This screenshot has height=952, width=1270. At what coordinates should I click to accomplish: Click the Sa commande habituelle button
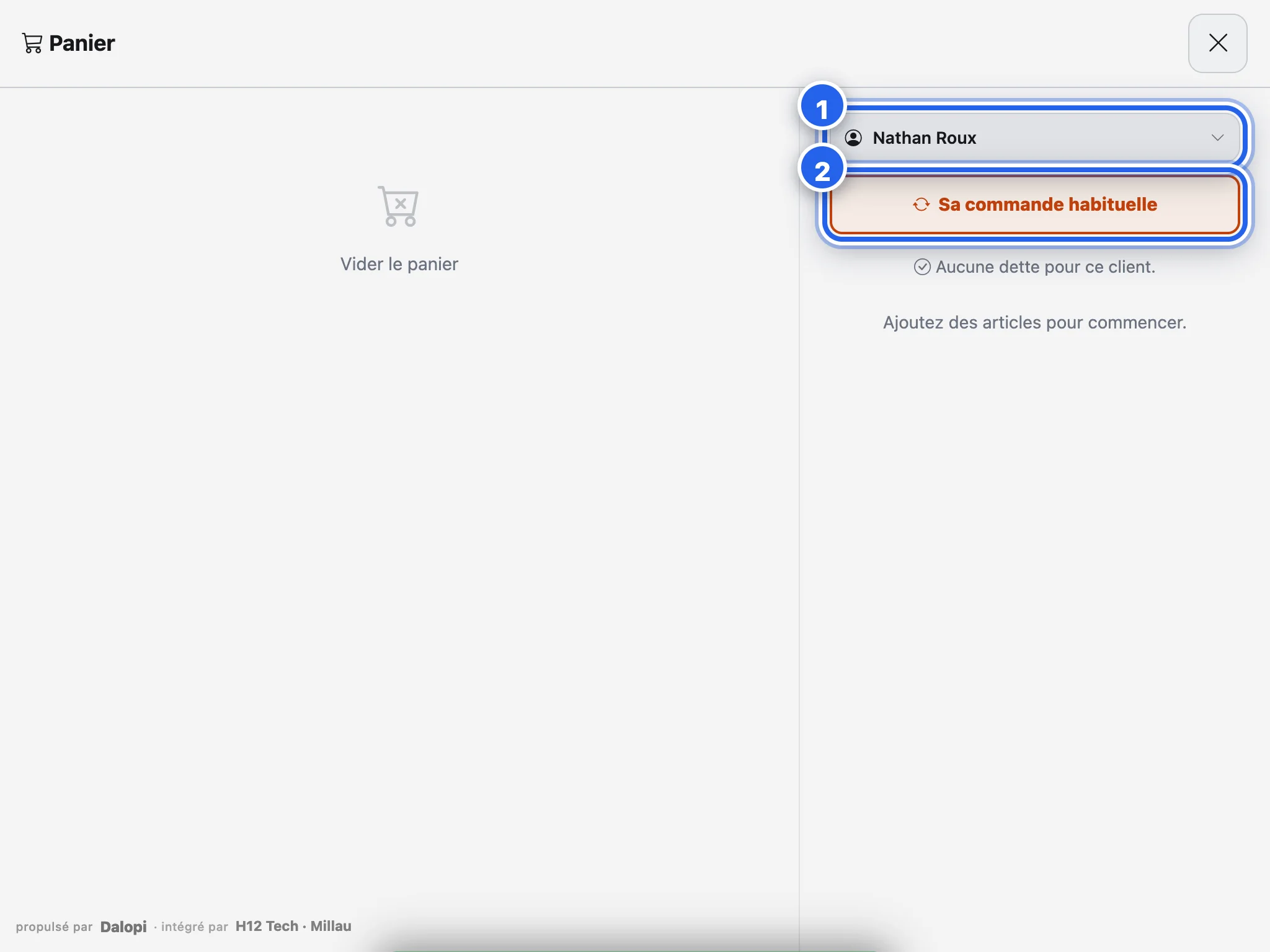1035,205
